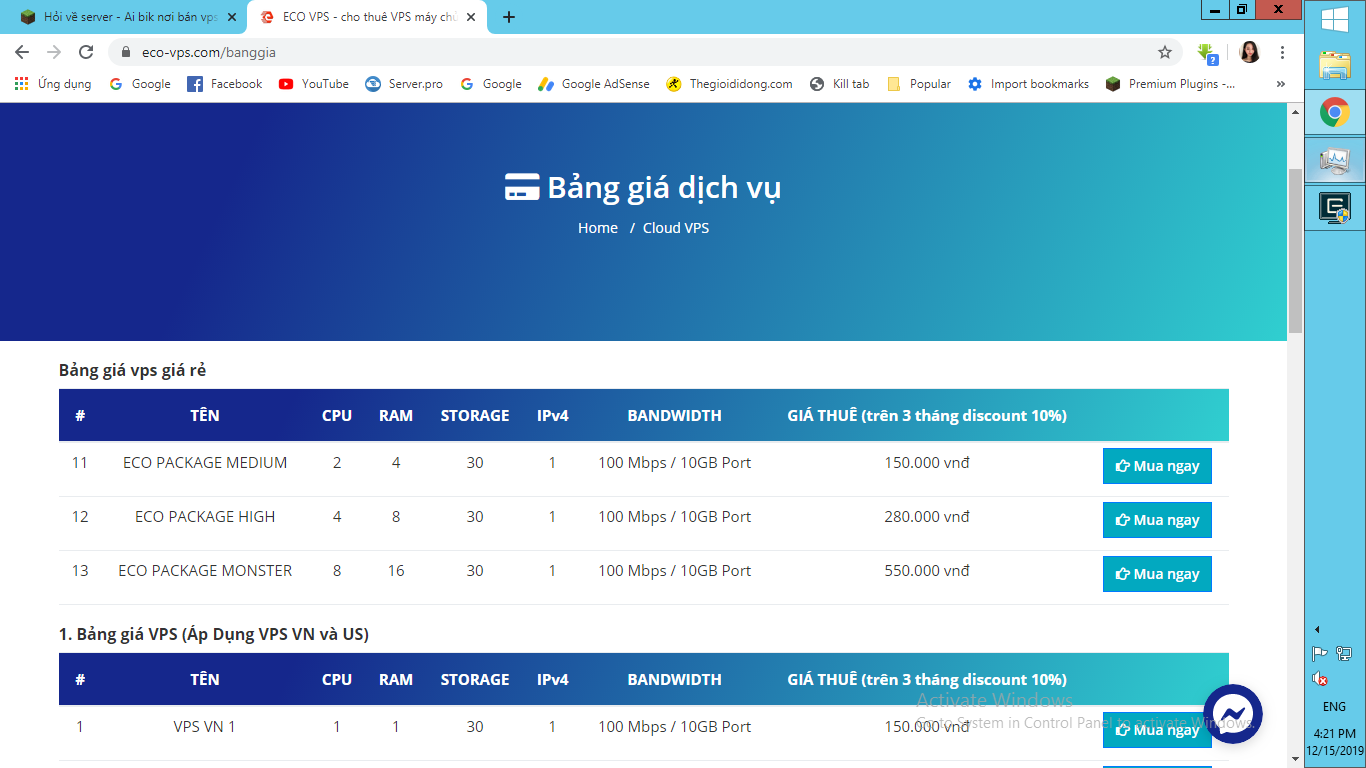Open File Explorer from the taskbar
The width and height of the screenshot is (1366, 768).
(x=1335, y=65)
